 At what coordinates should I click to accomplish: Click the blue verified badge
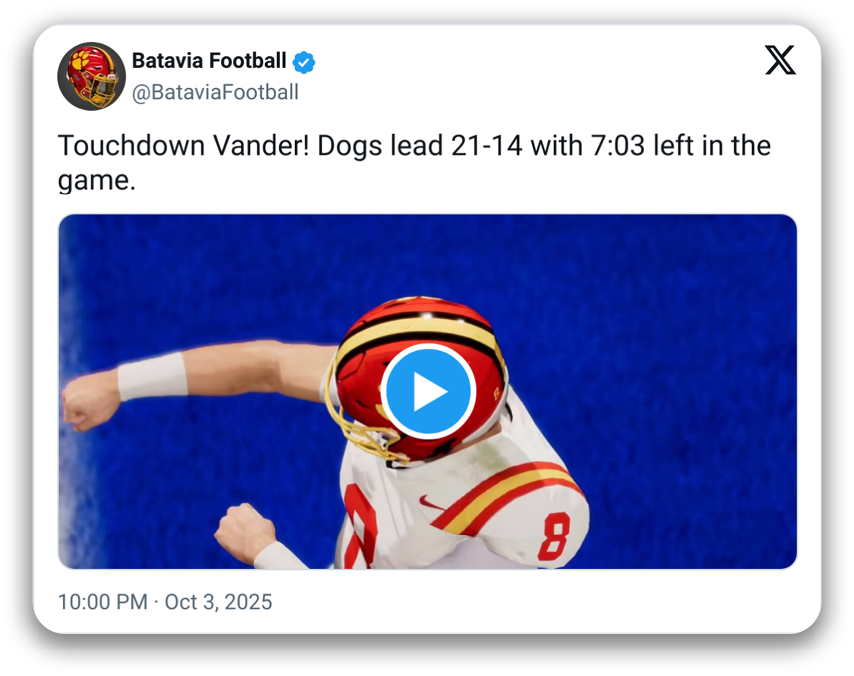click(x=304, y=62)
